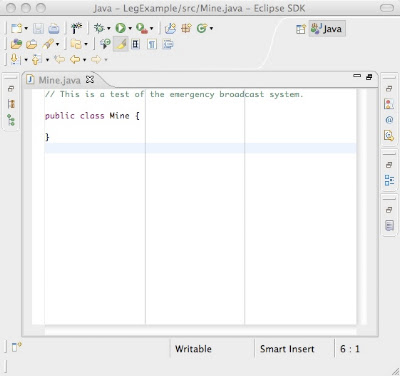Open the Problems fast view icon
This screenshot has height=376, width=400.
[389, 104]
